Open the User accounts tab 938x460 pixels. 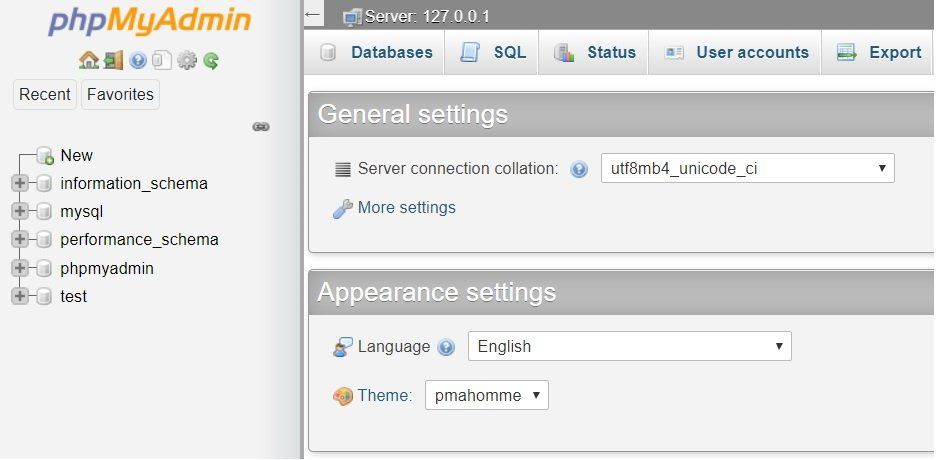(x=736, y=53)
